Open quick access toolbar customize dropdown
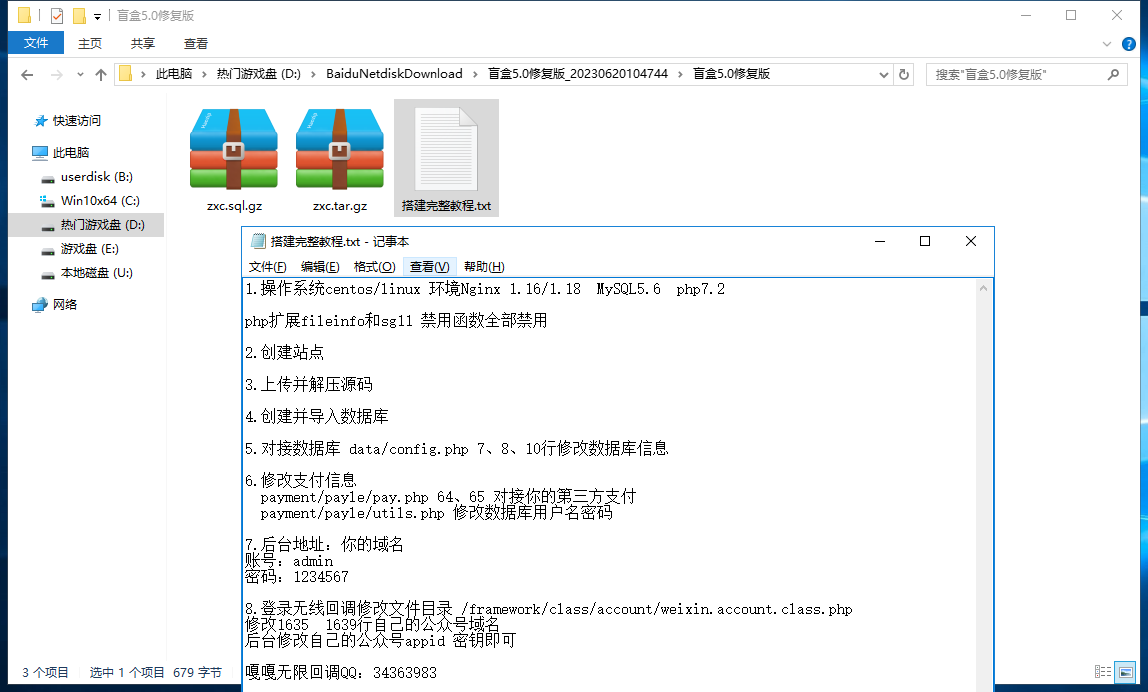The height and width of the screenshot is (692, 1148). click(97, 16)
